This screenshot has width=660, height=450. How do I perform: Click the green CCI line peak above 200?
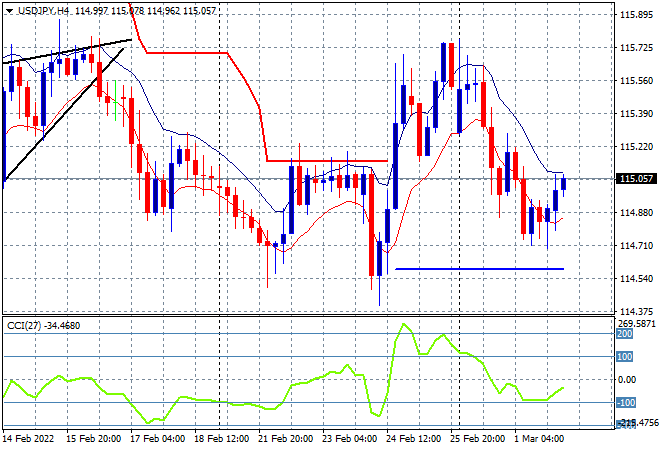click(x=404, y=324)
